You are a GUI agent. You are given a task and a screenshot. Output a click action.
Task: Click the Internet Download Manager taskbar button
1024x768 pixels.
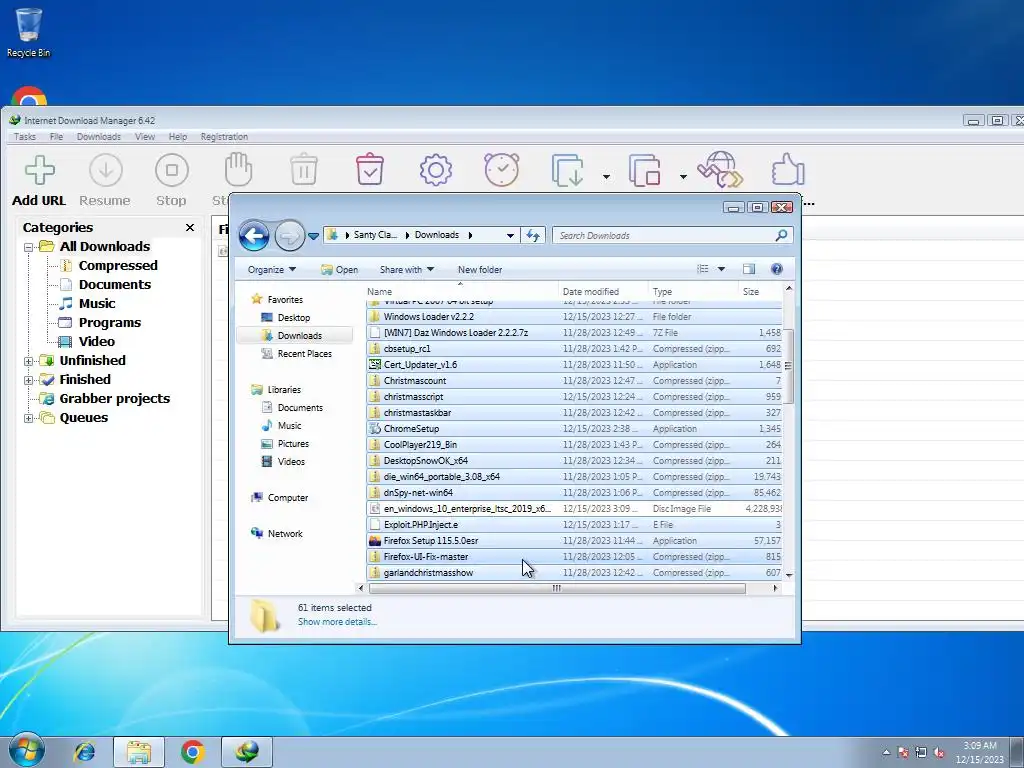pos(247,752)
